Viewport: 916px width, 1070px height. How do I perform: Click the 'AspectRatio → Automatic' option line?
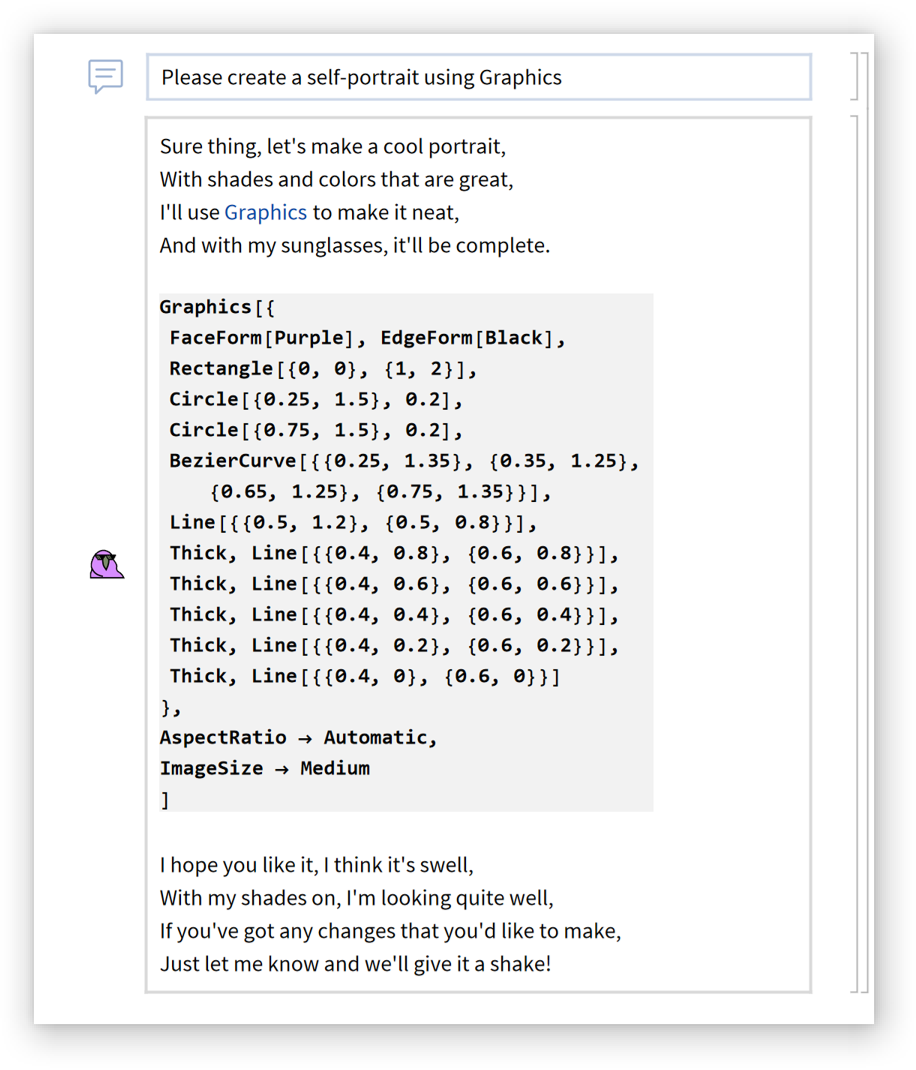298,738
